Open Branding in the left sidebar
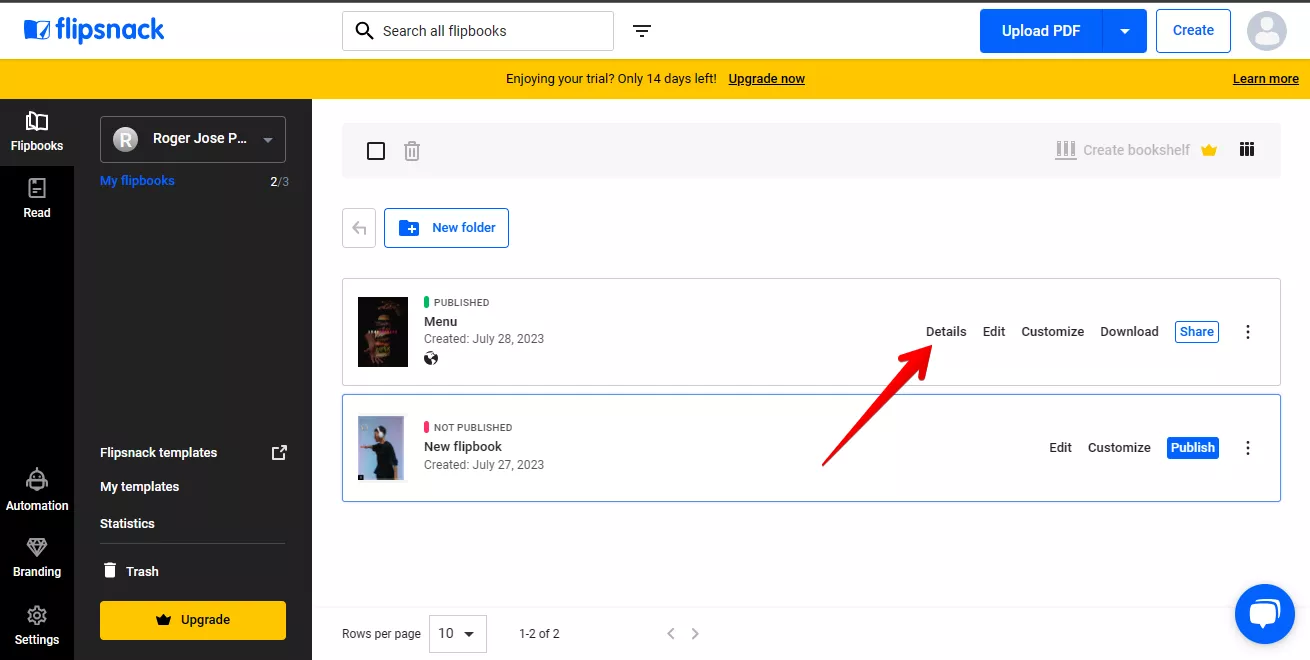This screenshot has width=1310, height=660. [37, 557]
